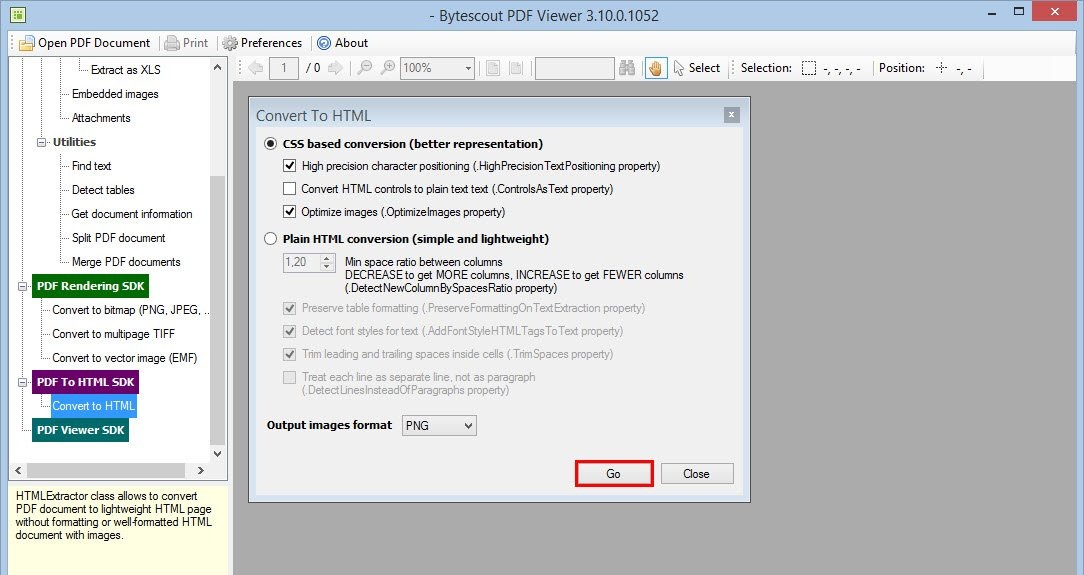Select Detect tables tree item

point(103,190)
